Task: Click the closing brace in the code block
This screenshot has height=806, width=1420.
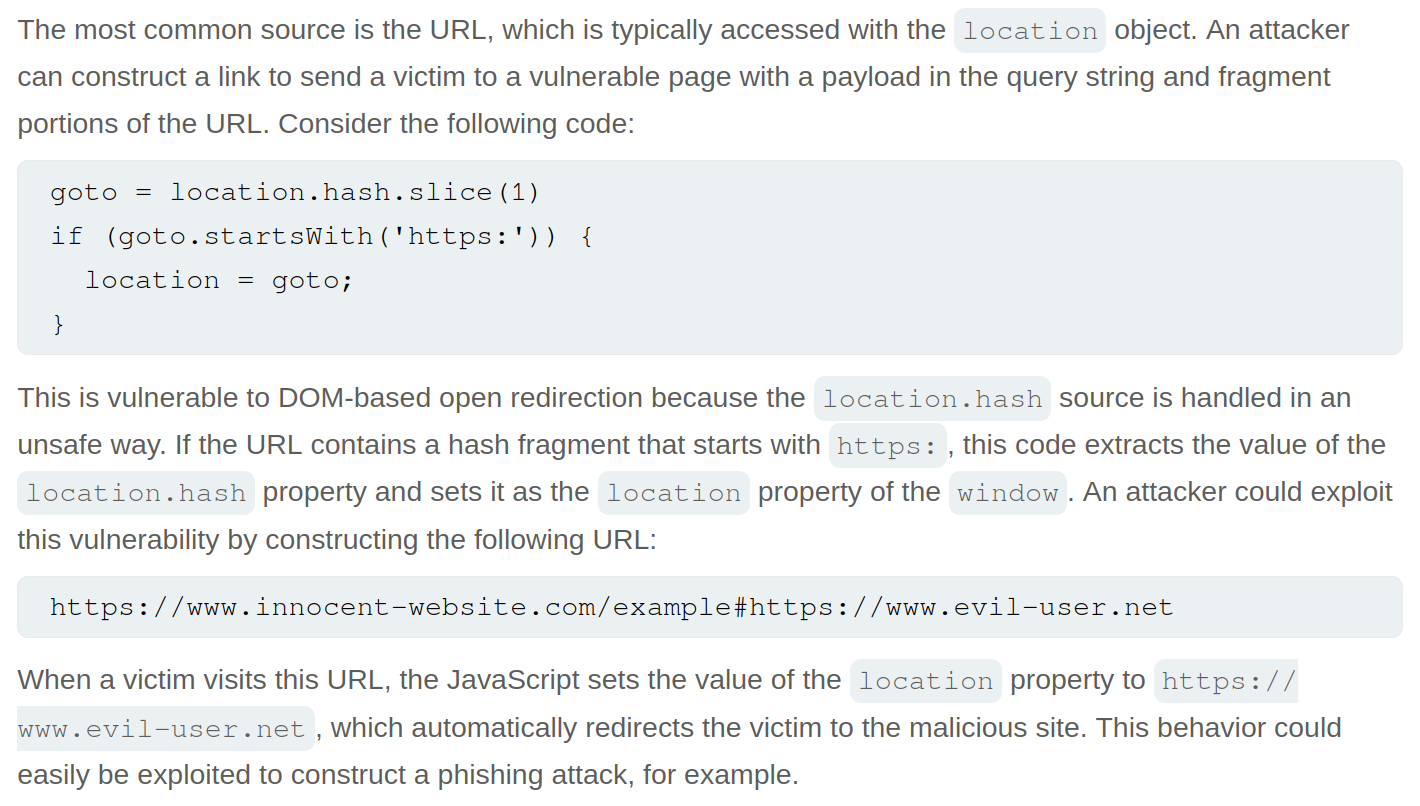Action: [58, 324]
